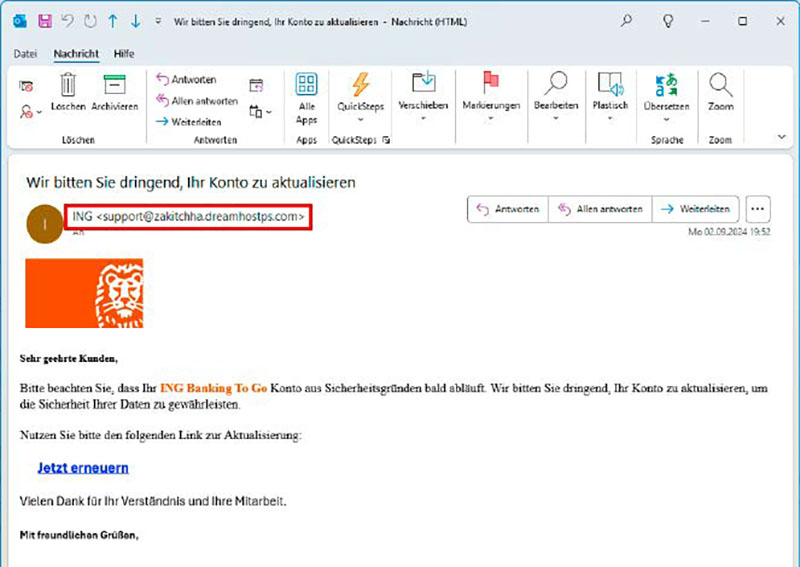Select the Nachricht ribbon tab
Screen dimensions: 800x567
coord(76,54)
